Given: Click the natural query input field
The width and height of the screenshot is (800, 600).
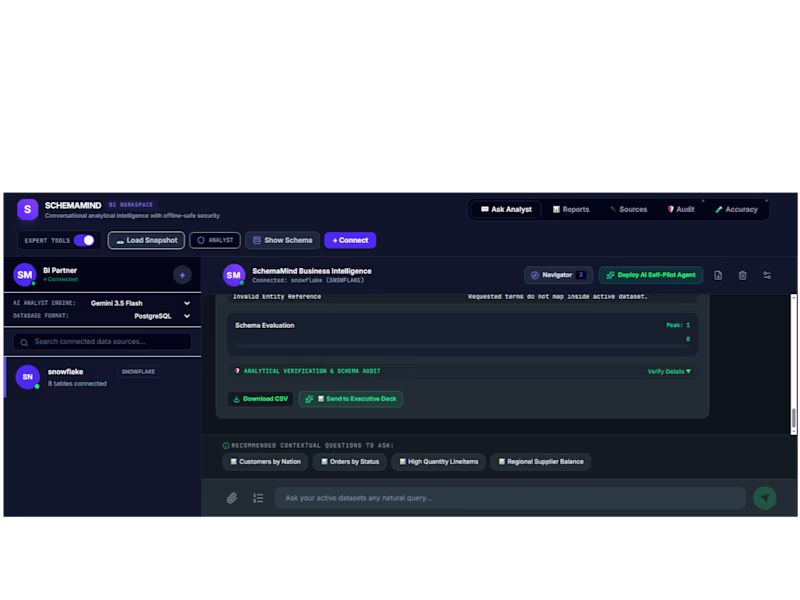Looking at the screenshot, I should tap(510, 498).
